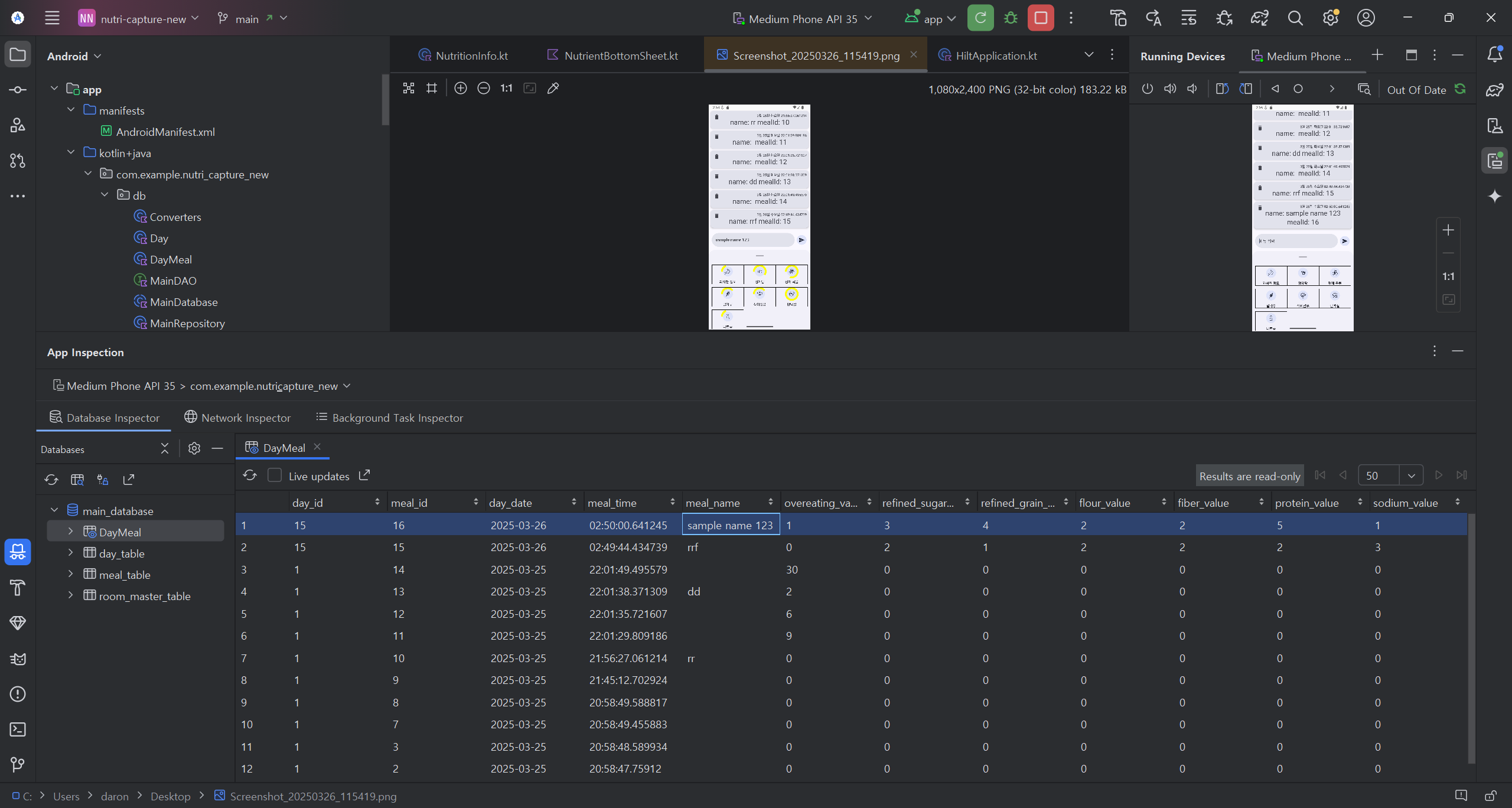Power button on the running device
The width and height of the screenshot is (1512, 808).
tap(1147, 89)
